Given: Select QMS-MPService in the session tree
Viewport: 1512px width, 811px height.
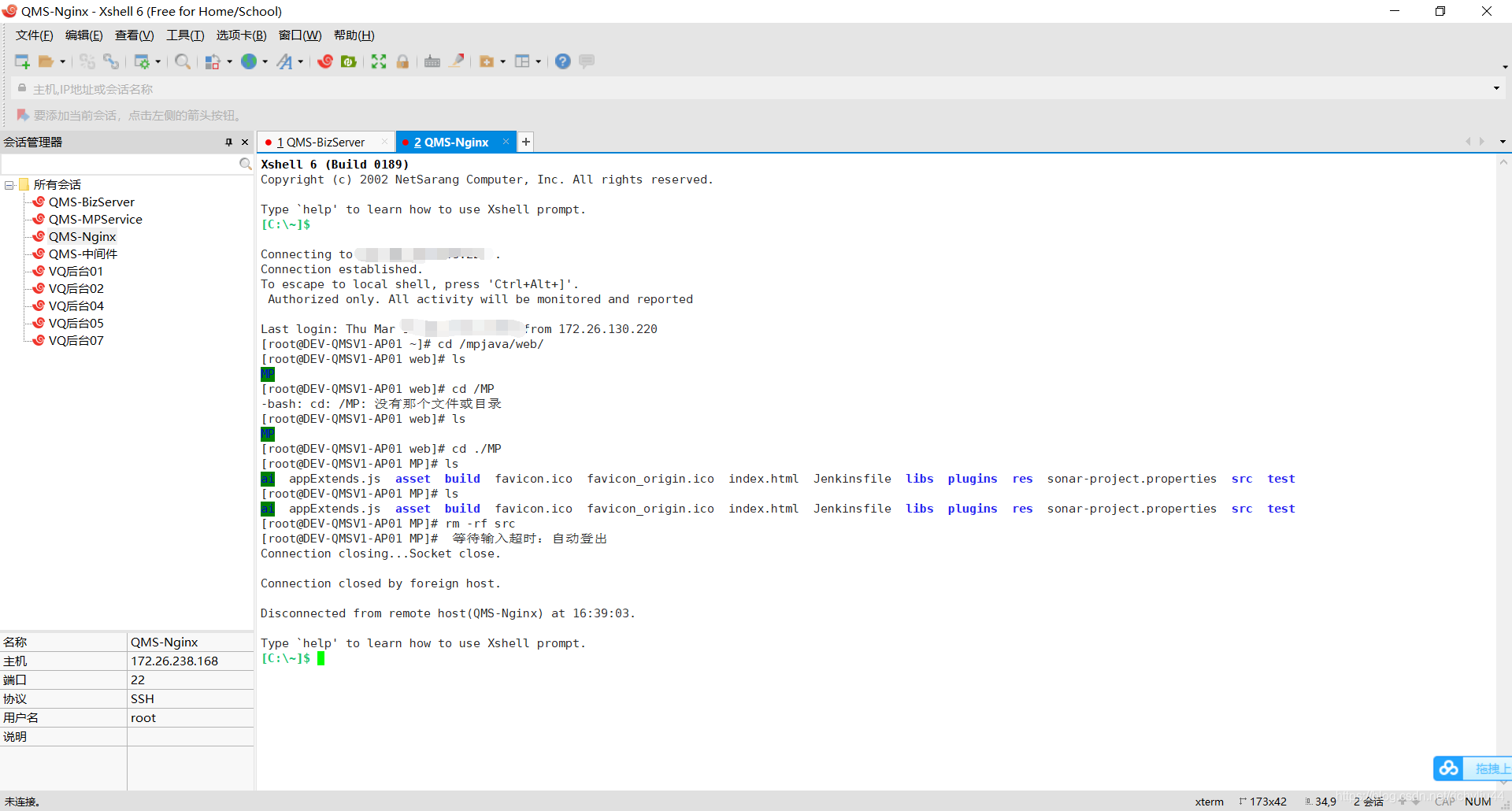Looking at the screenshot, I should coord(95,220).
